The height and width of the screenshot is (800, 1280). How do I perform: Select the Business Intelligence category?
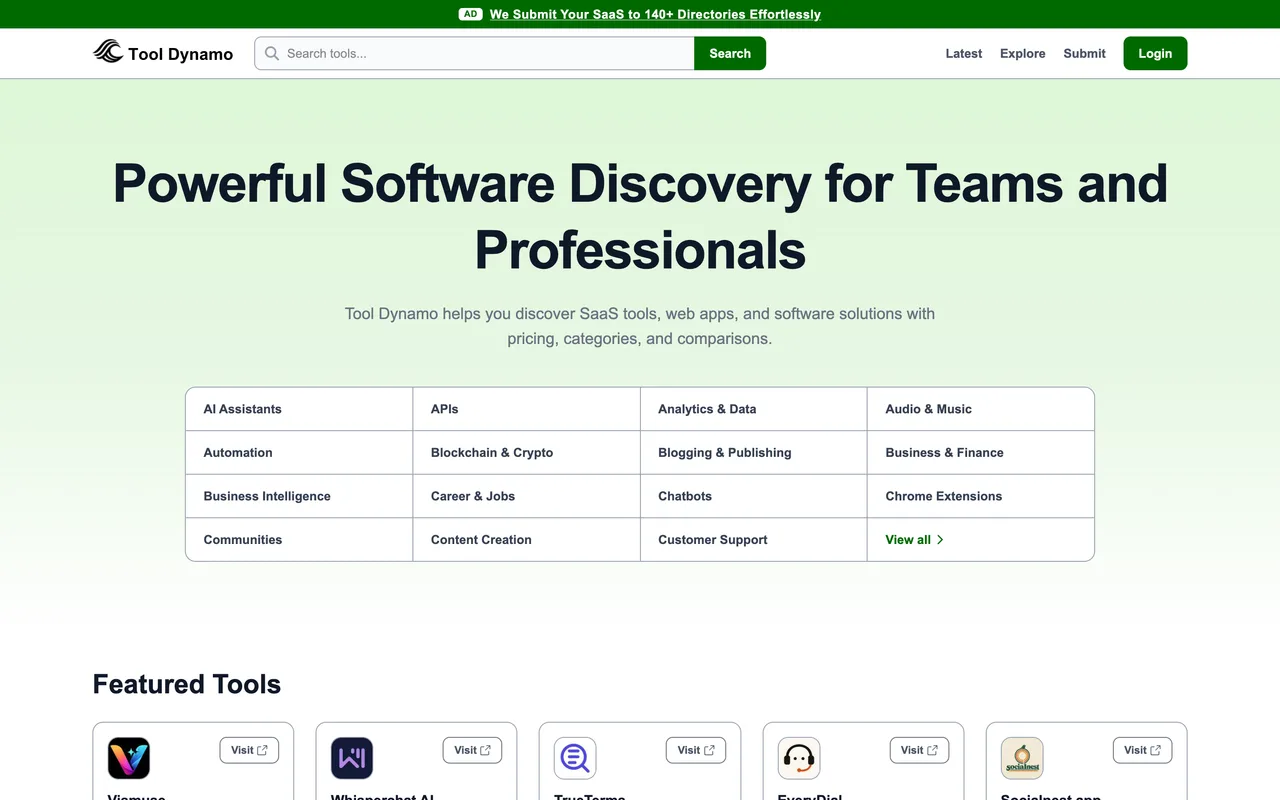coord(299,496)
